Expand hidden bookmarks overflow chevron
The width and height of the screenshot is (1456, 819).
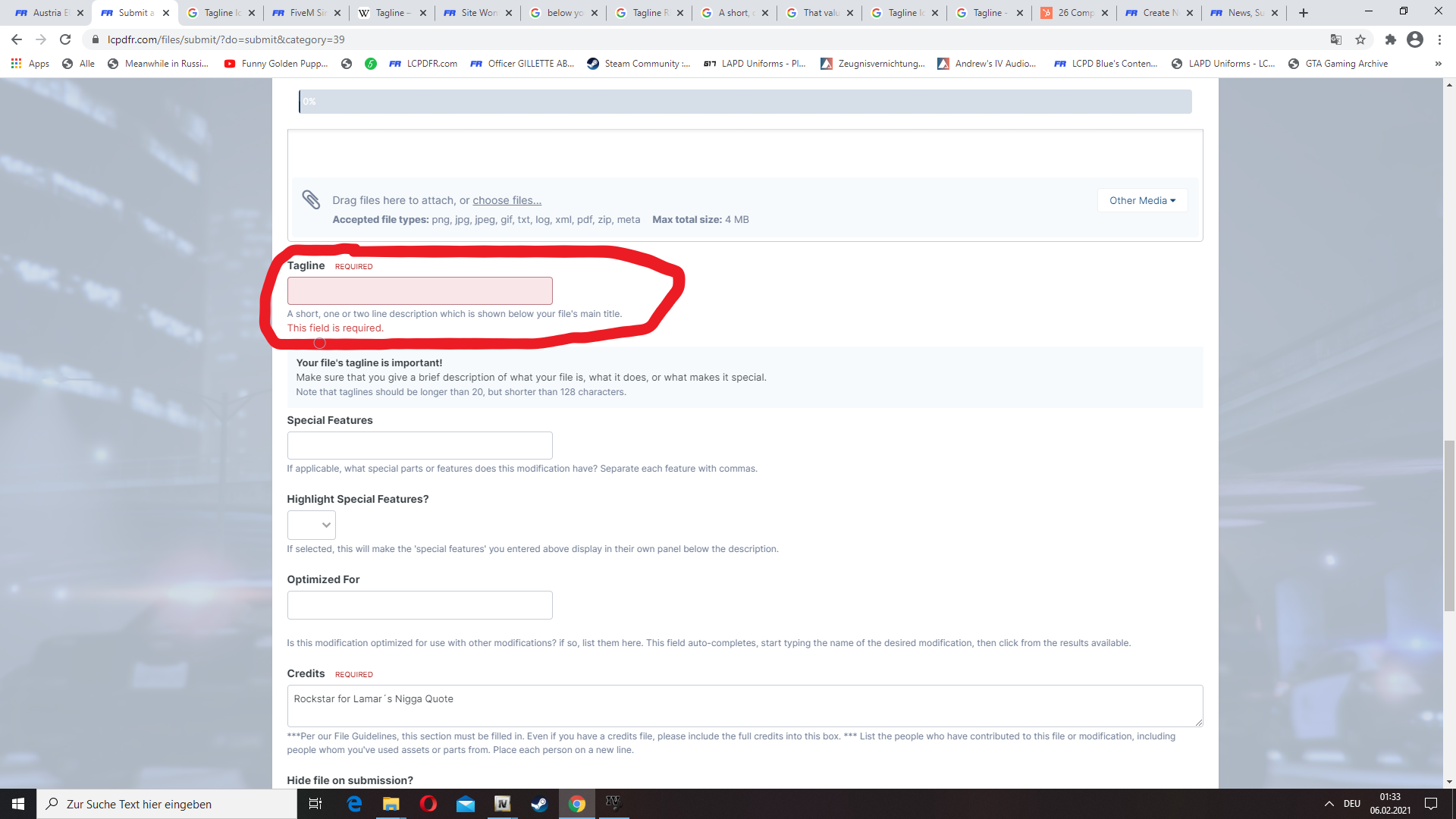pos(1438,64)
